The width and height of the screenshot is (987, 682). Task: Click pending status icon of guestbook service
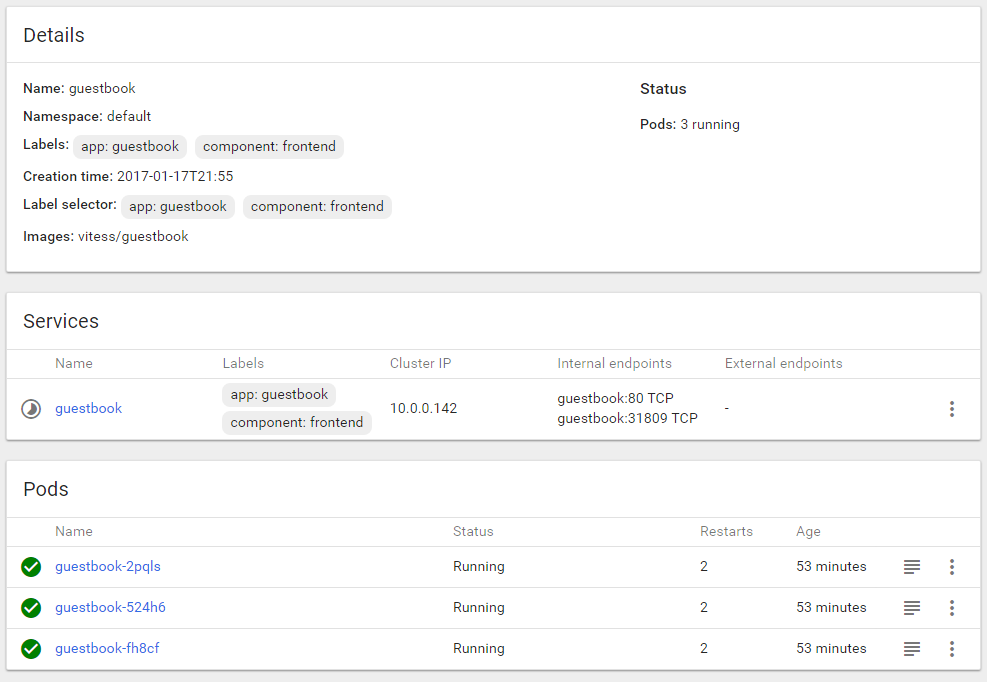pos(31,409)
